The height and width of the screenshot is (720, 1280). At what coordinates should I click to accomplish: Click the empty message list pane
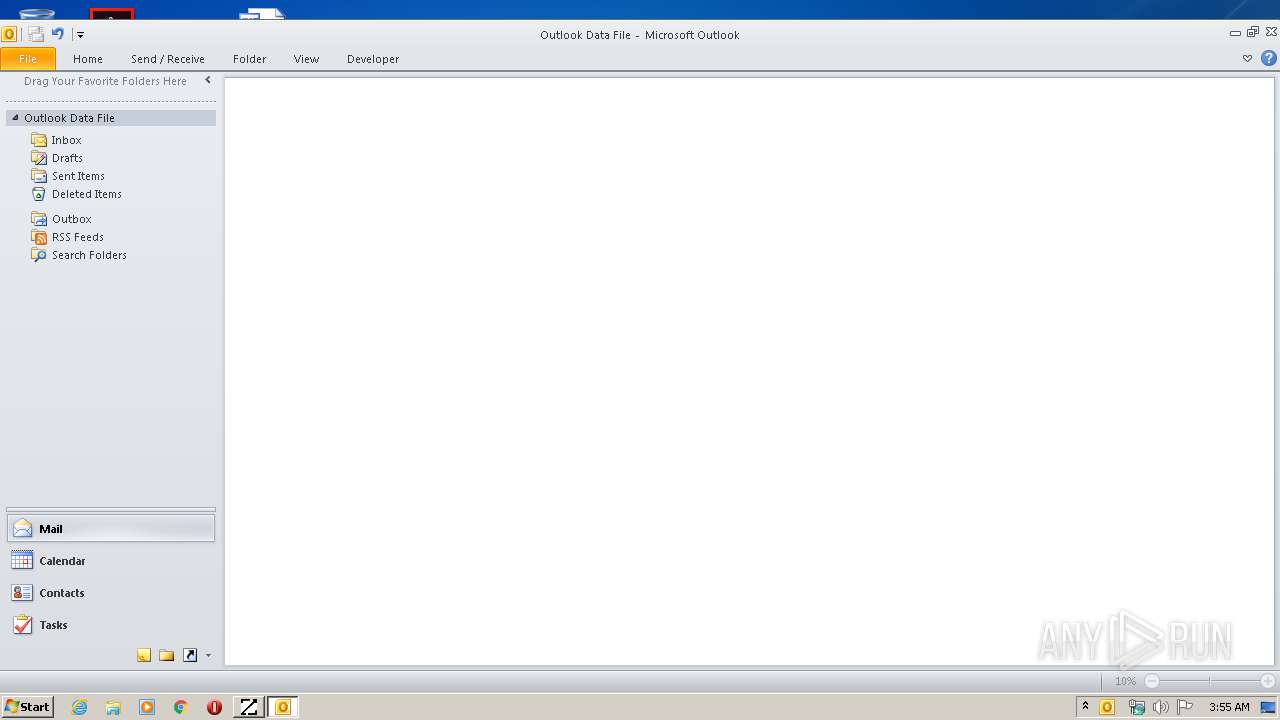749,371
